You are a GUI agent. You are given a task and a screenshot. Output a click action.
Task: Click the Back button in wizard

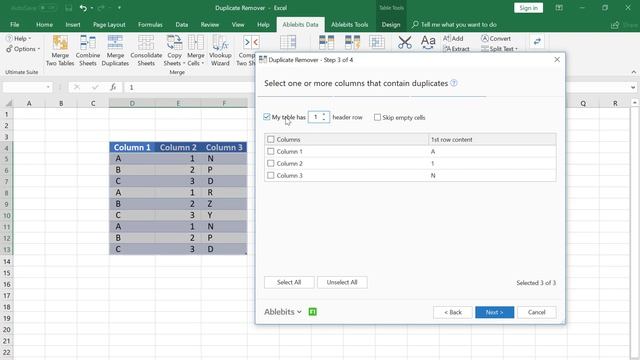coord(453,312)
